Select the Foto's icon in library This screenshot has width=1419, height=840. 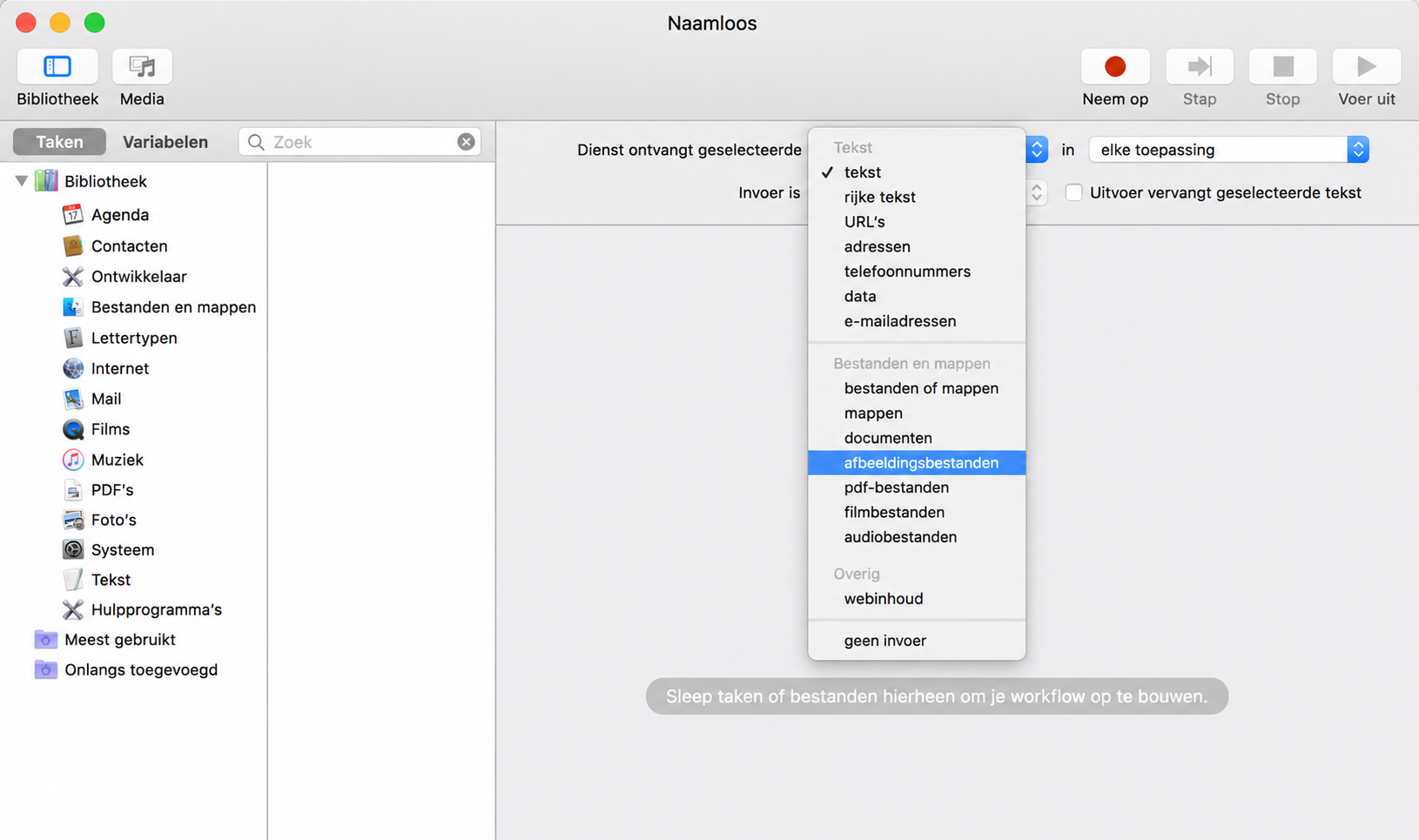(x=73, y=520)
